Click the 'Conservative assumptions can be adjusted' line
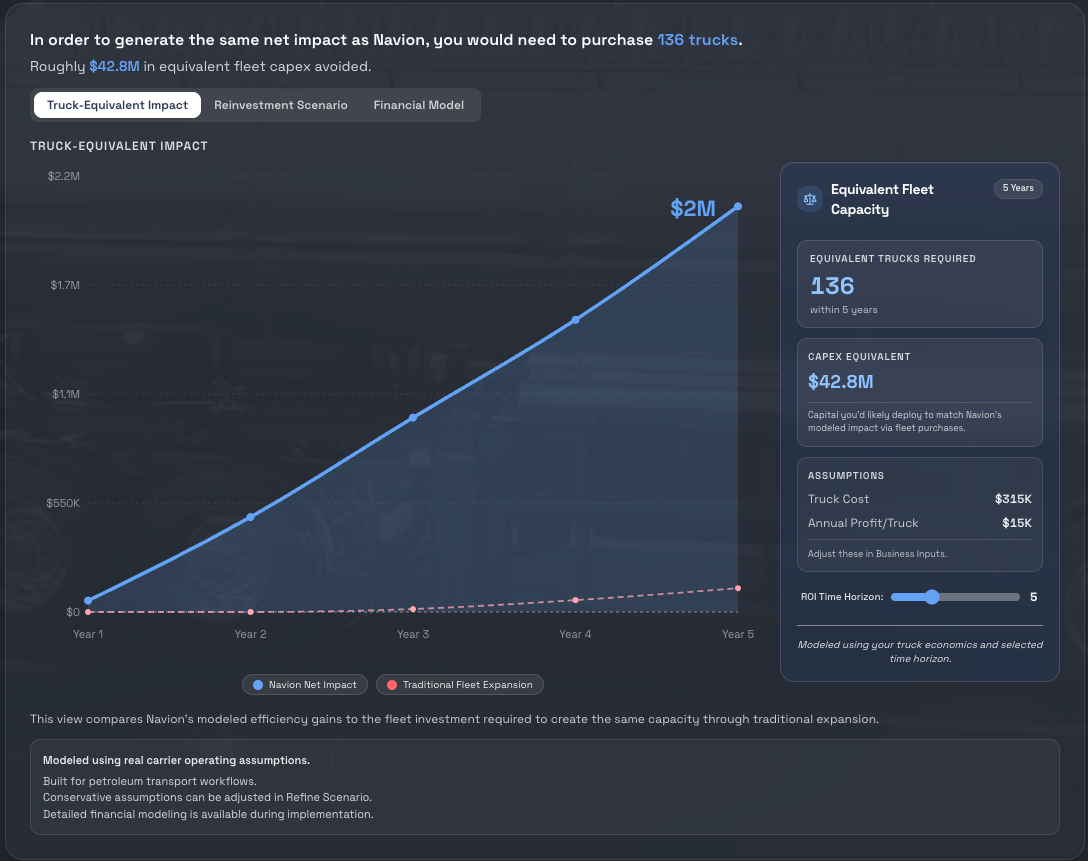This screenshot has width=1088, height=861. pyautogui.click(x=207, y=797)
